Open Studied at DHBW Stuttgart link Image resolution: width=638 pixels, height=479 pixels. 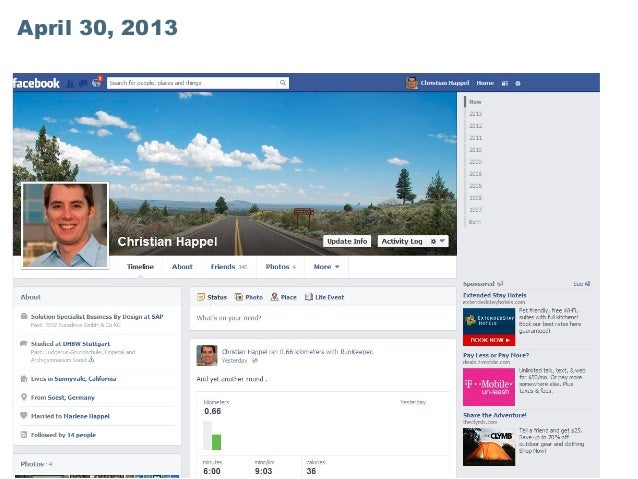tap(70, 343)
